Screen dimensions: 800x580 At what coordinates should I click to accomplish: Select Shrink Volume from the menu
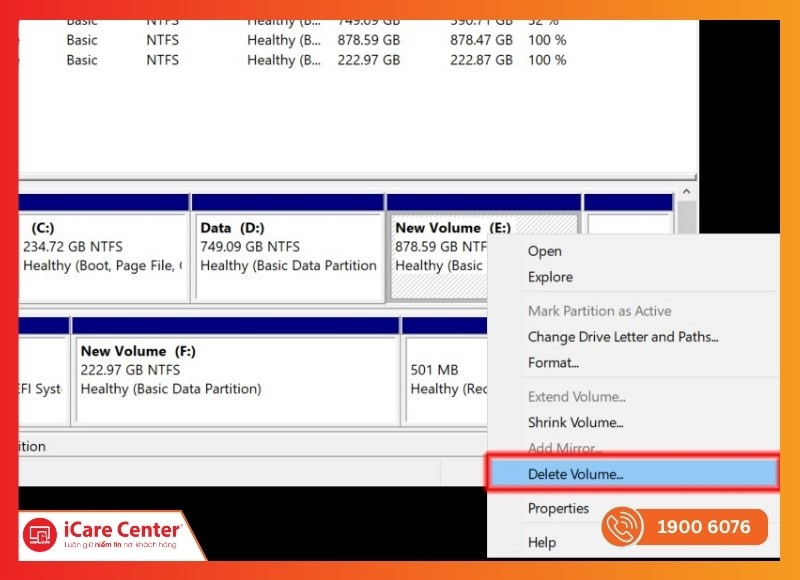(x=575, y=423)
